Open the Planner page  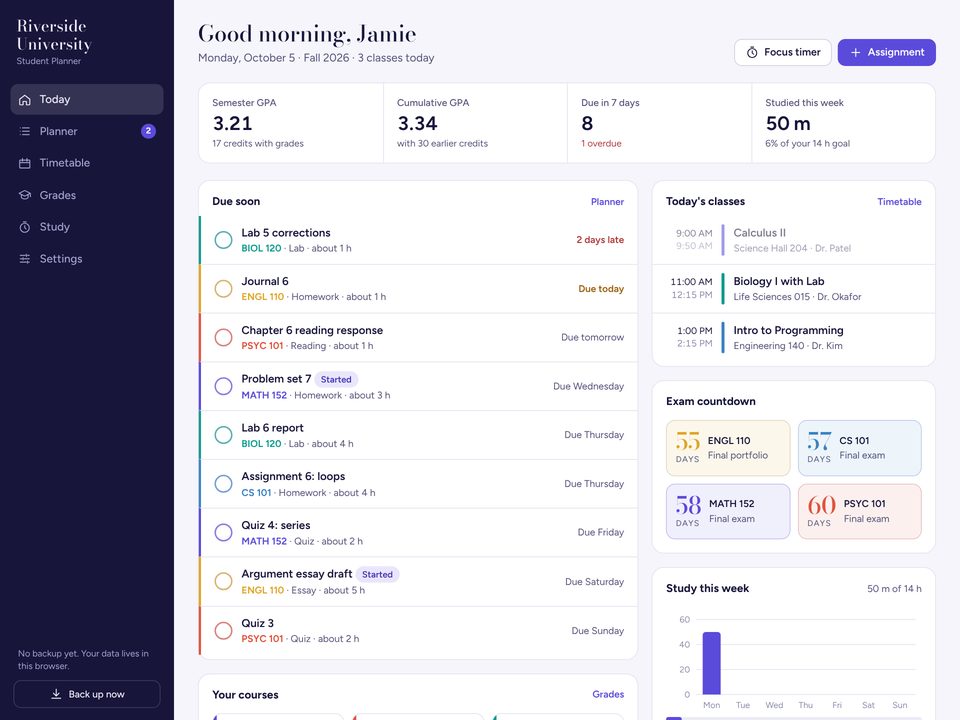(x=87, y=131)
